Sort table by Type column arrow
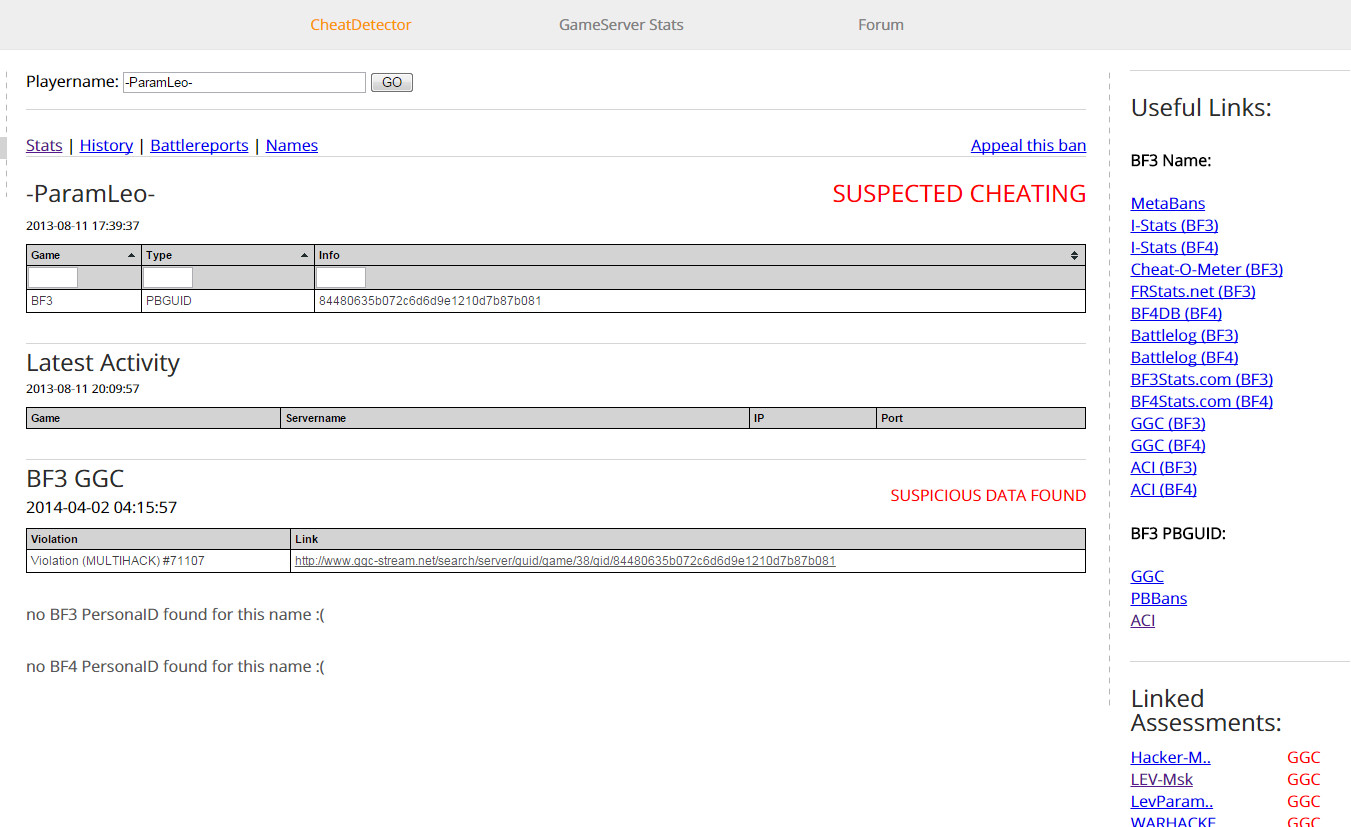The image size is (1351, 827). [x=304, y=255]
